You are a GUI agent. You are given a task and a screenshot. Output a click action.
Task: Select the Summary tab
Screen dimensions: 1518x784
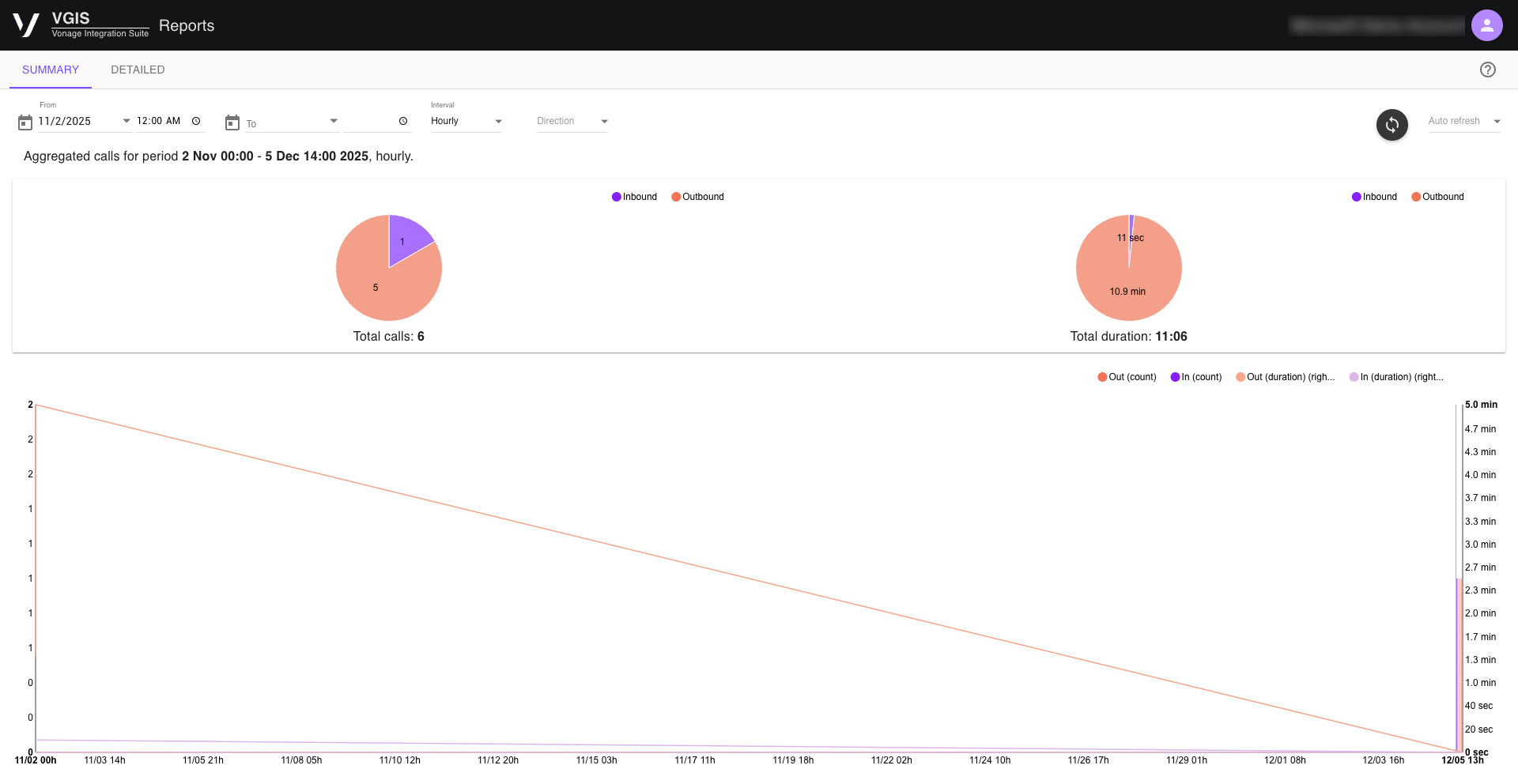point(51,70)
